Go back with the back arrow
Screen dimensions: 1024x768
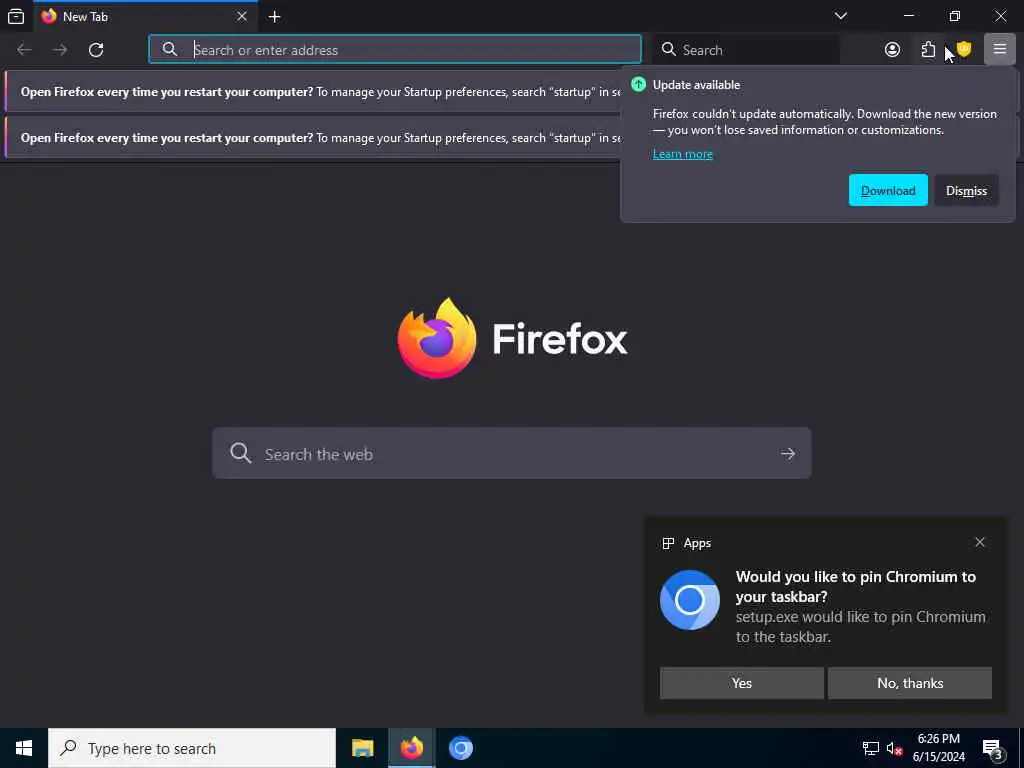(x=24, y=50)
